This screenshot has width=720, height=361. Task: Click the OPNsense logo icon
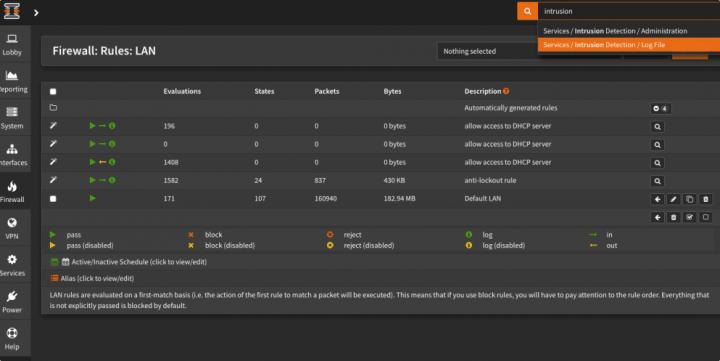11,11
